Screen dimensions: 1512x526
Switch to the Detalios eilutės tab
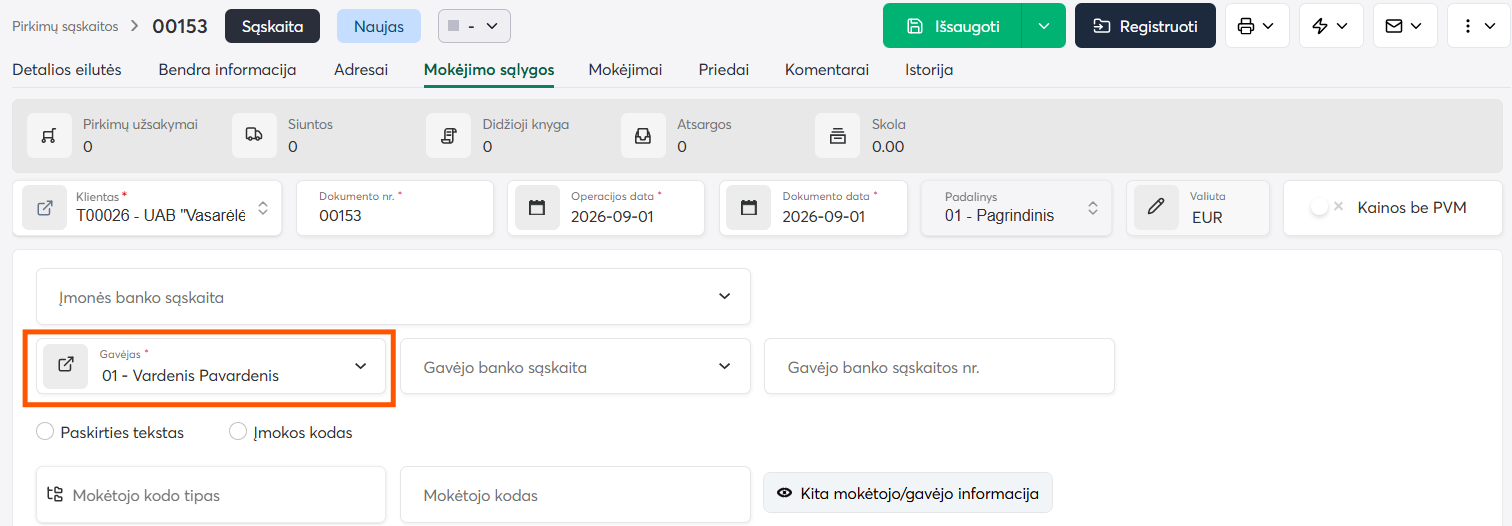[67, 70]
